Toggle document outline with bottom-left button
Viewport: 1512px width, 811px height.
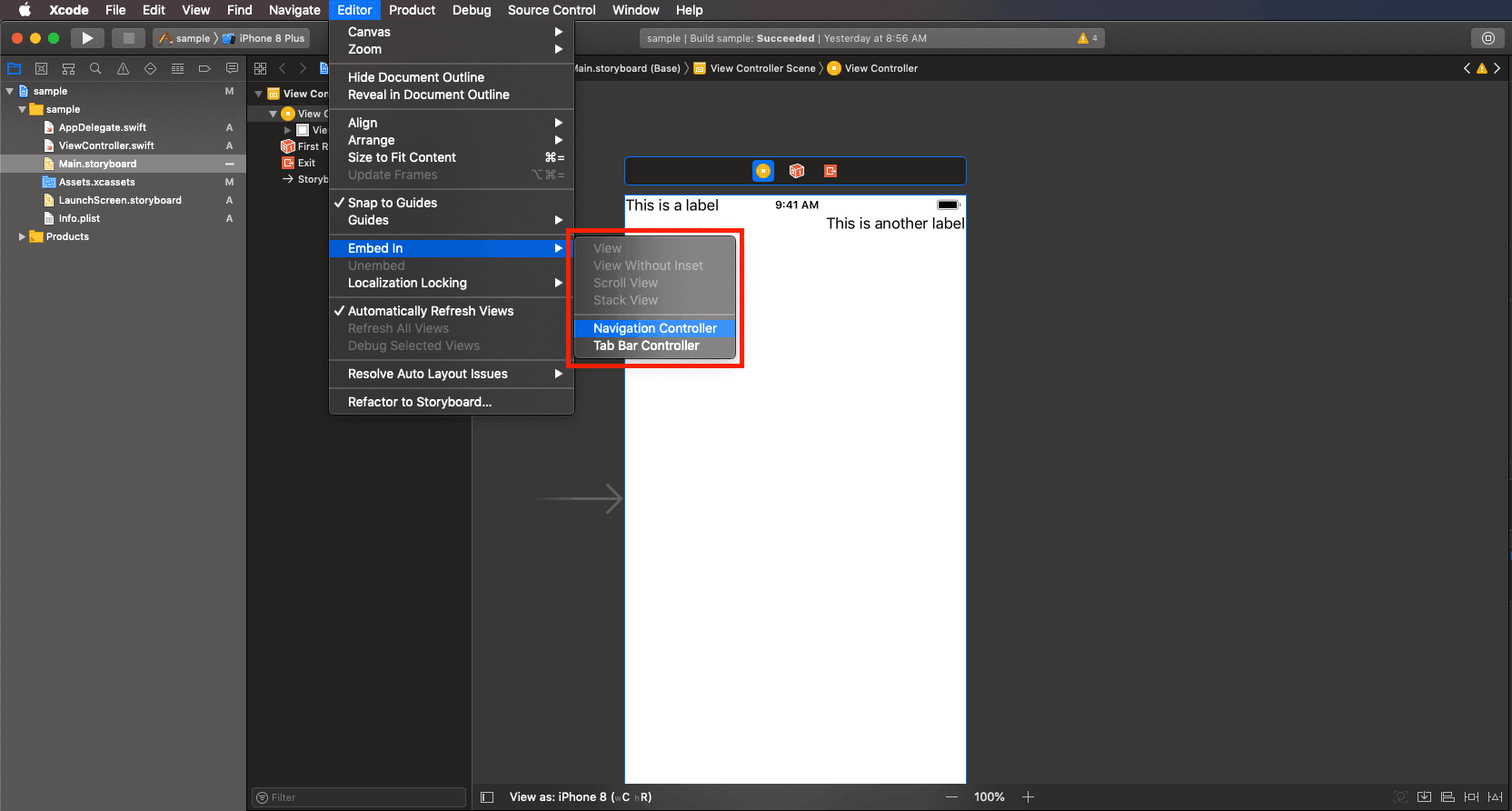[487, 797]
